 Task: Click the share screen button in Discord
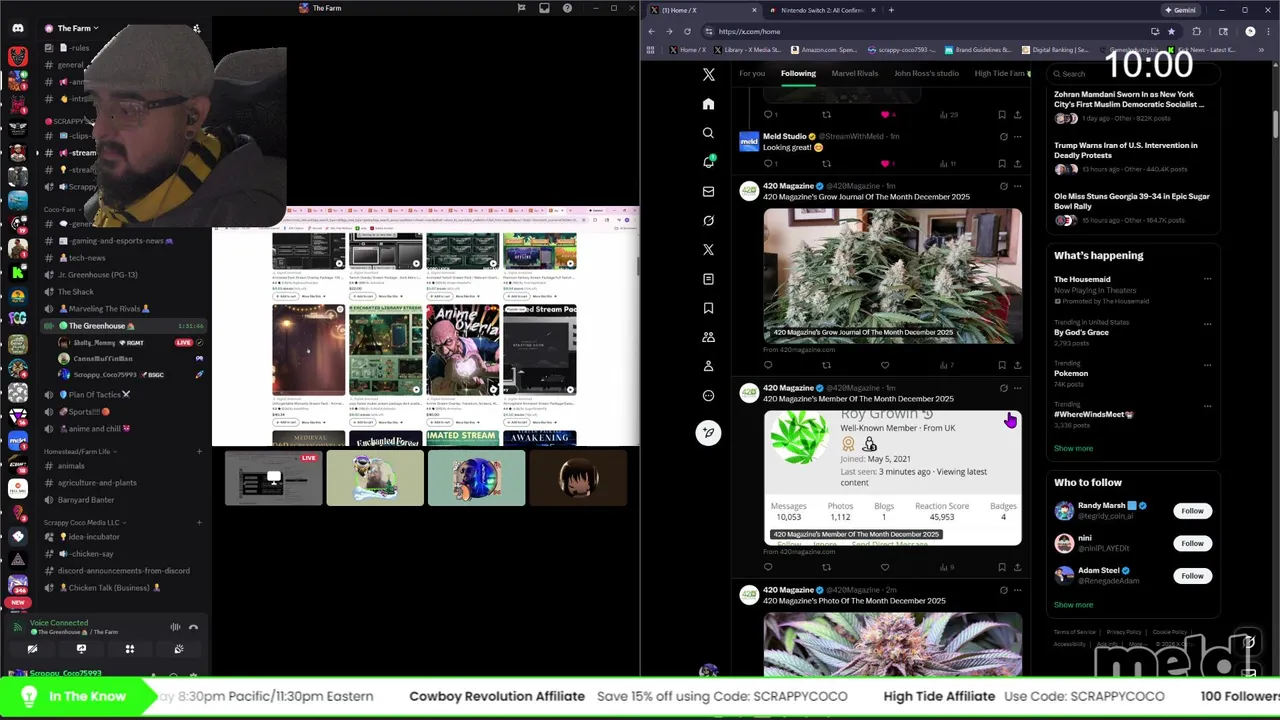(x=81, y=649)
